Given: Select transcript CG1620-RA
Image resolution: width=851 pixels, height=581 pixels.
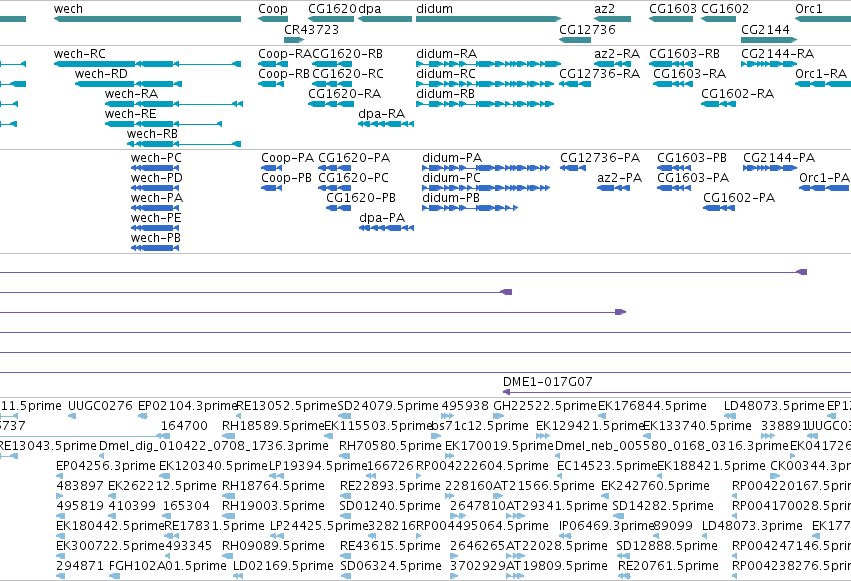Looking at the screenshot, I should tap(331, 104).
